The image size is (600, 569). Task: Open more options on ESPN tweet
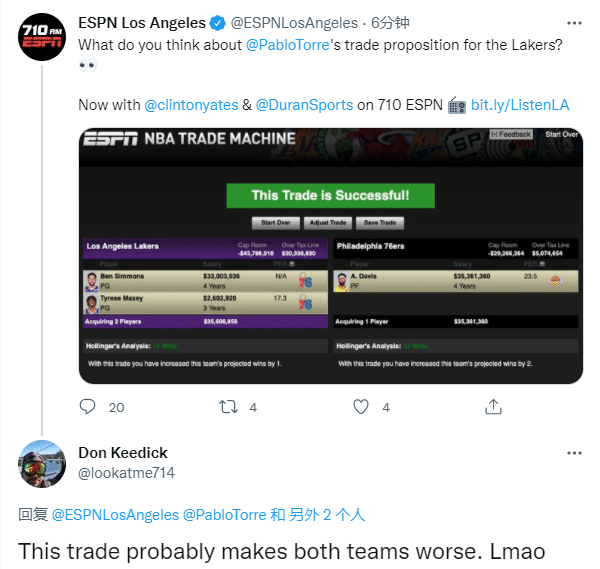pyautogui.click(x=574, y=23)
